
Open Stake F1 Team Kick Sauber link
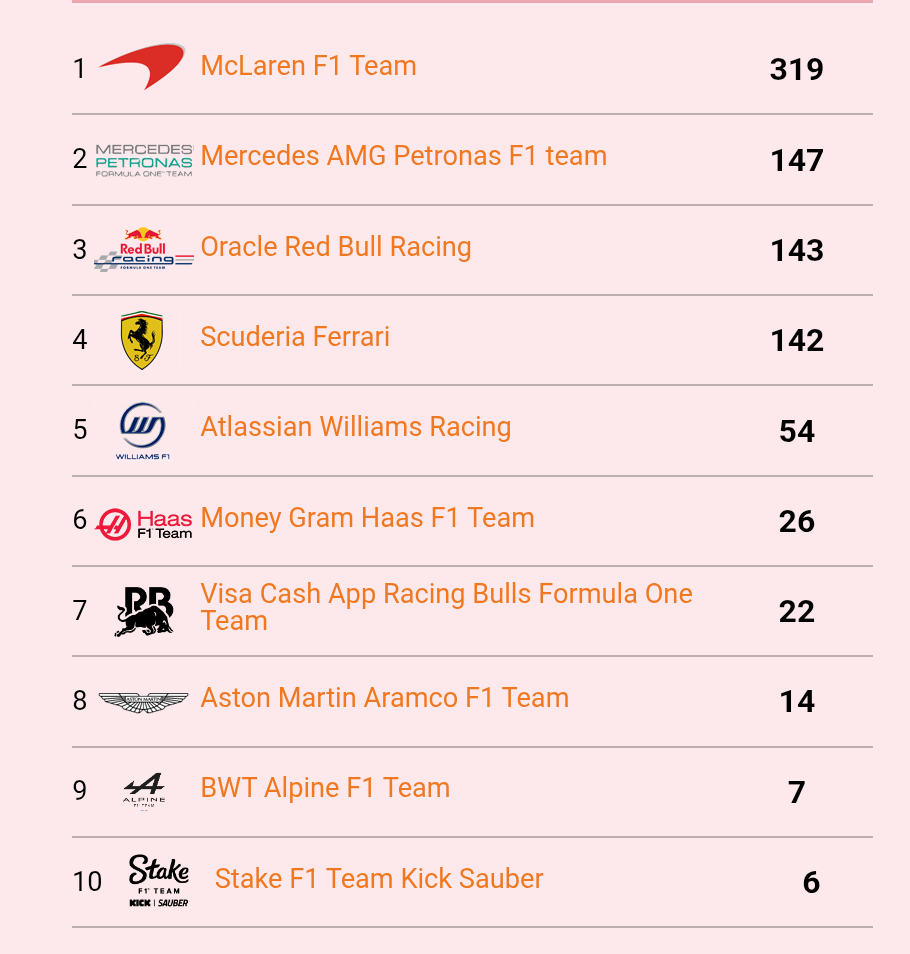coord(379,879)
